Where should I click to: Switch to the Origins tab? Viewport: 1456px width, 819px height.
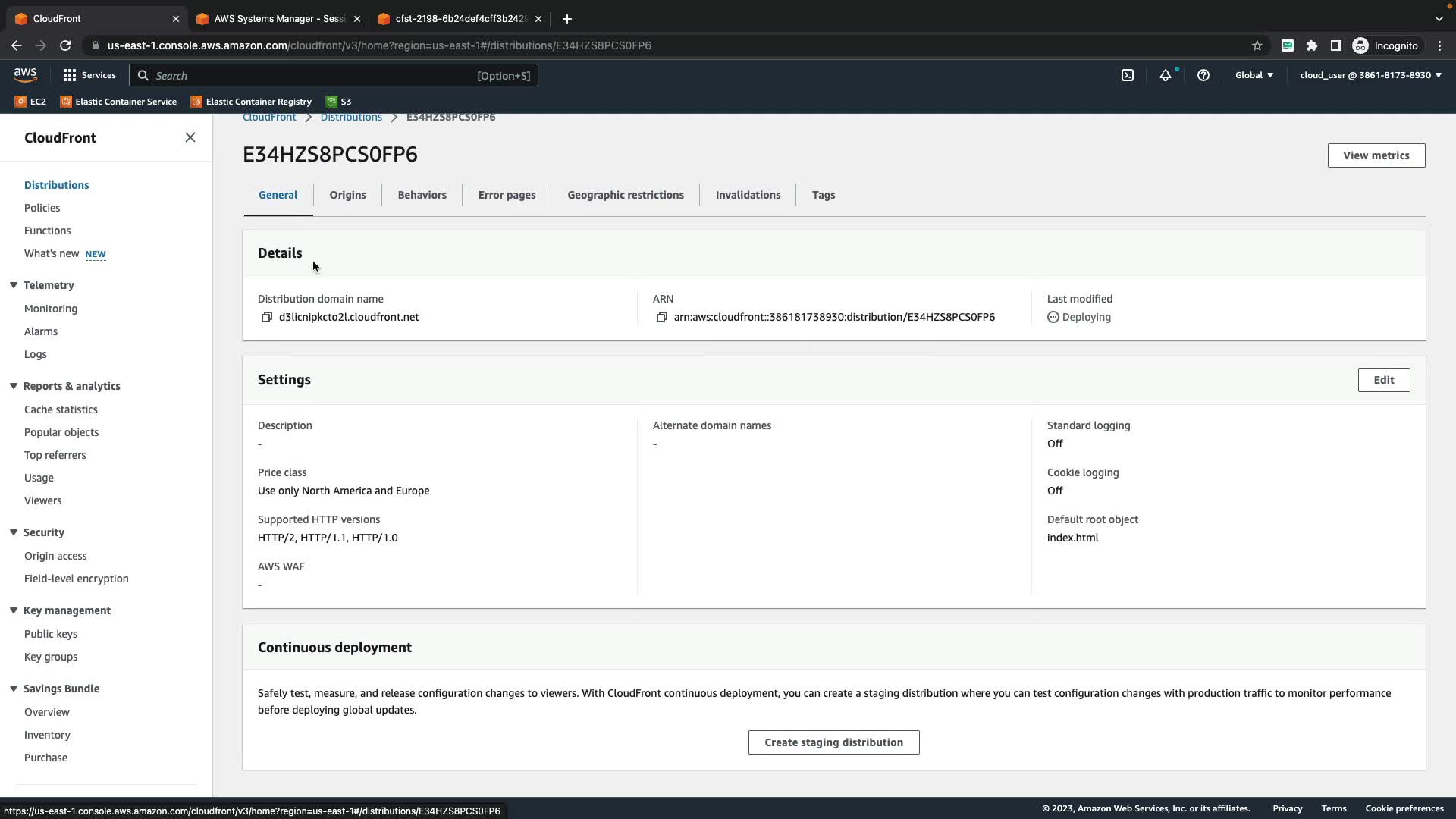point(347,195)
